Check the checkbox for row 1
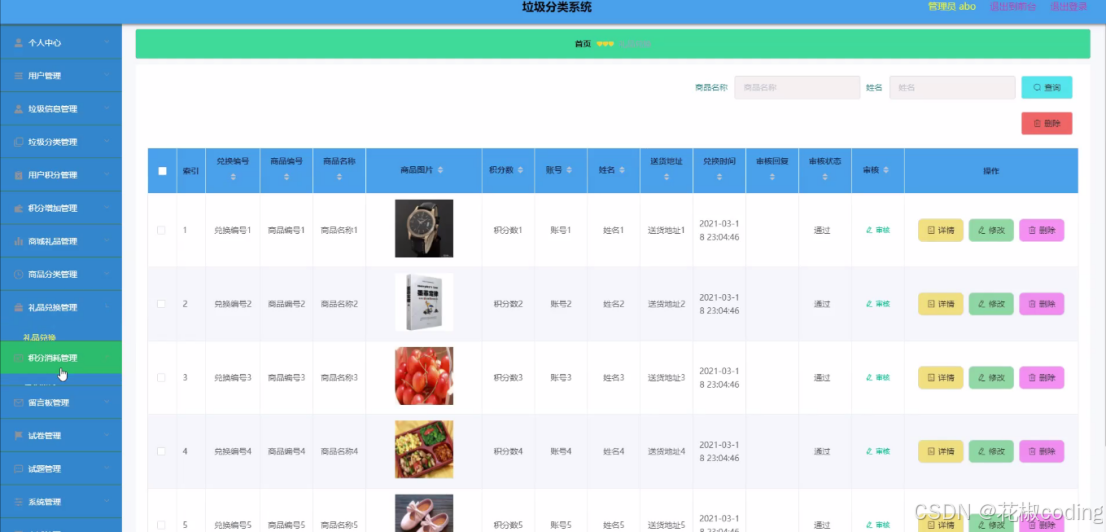The height and width of the screenshot is (532, 1107). pyautogui.click(x=162, y=231)
